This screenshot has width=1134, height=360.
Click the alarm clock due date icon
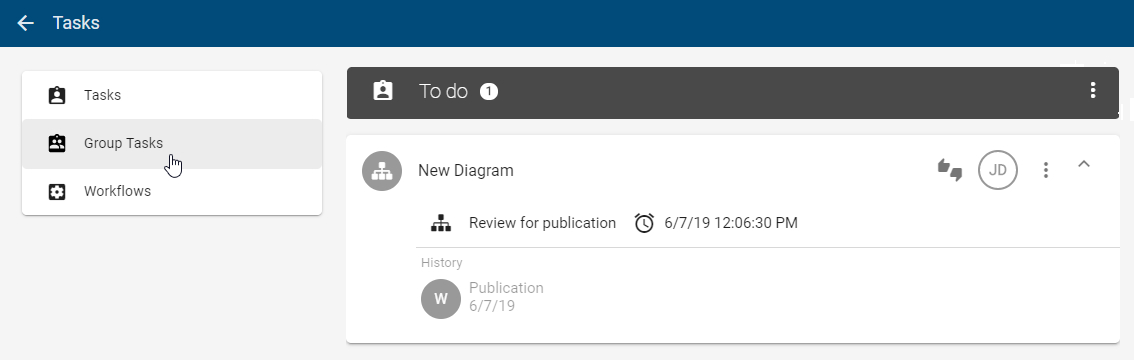click(644, 223)
